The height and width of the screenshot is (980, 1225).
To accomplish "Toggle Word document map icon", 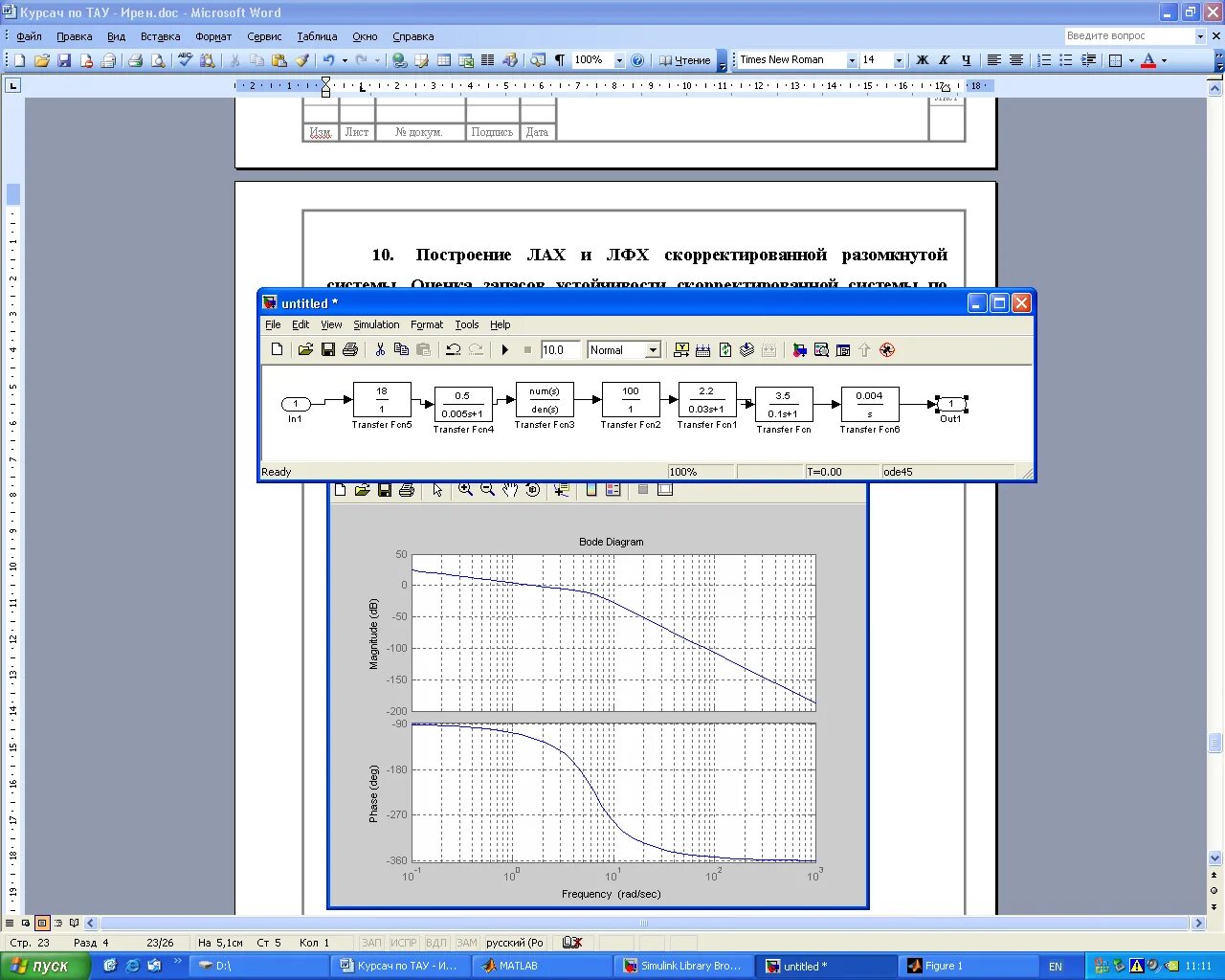I will [538, 60].
